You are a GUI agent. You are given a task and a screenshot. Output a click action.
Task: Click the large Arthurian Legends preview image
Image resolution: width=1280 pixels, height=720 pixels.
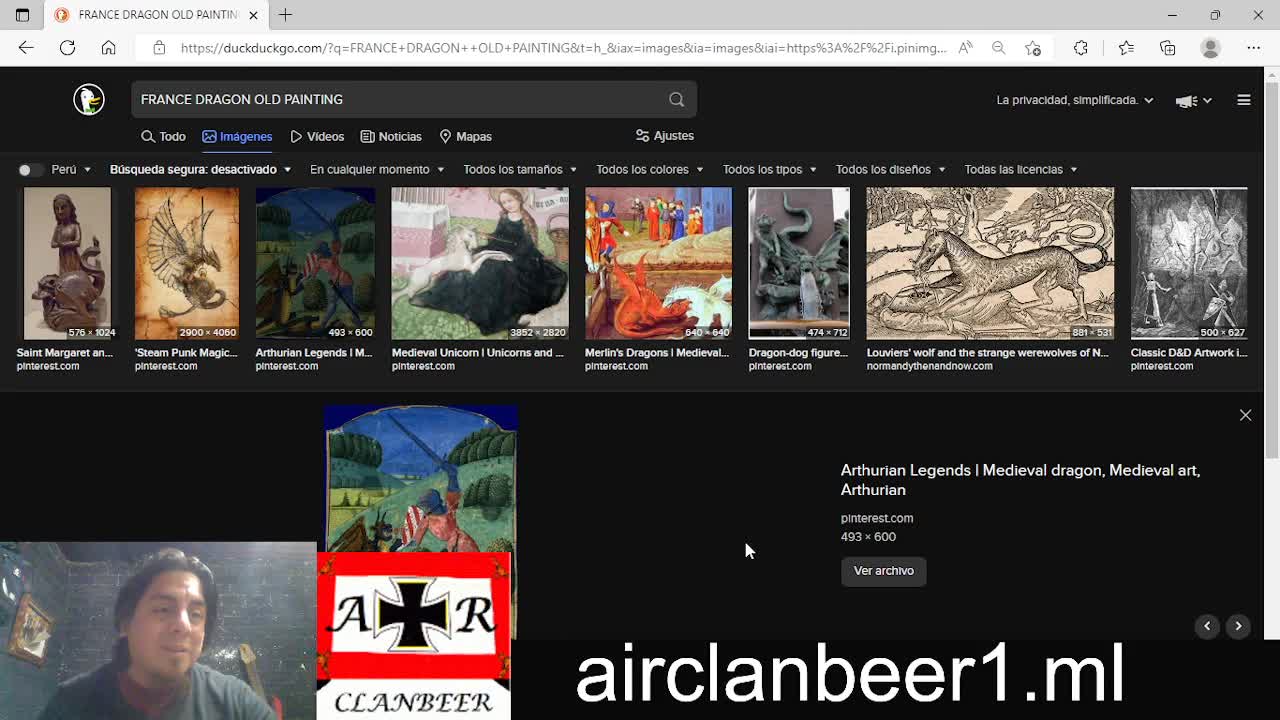point(421,479)
